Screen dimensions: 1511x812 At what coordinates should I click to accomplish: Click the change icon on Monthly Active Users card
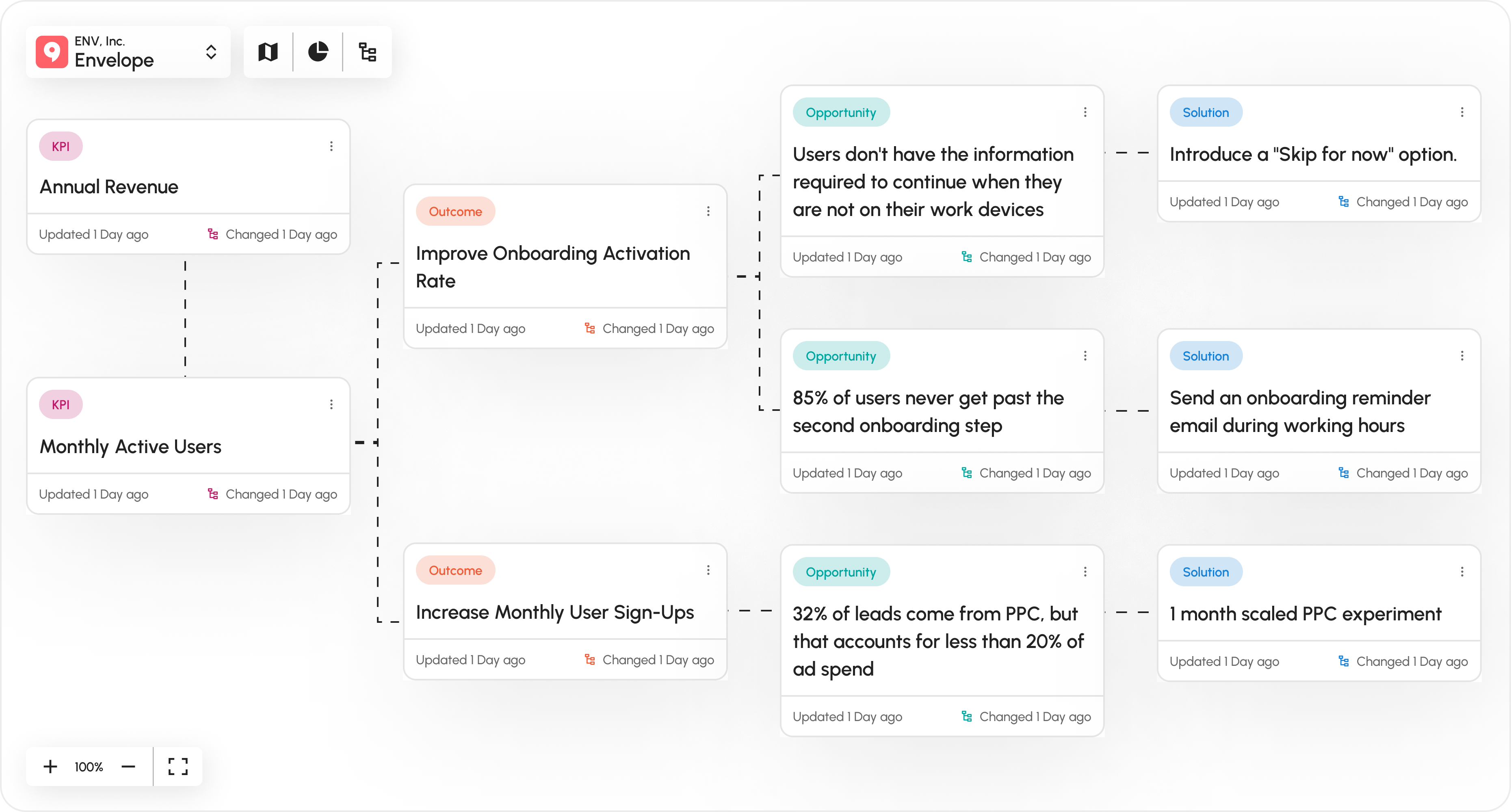[x=212, y=494]
